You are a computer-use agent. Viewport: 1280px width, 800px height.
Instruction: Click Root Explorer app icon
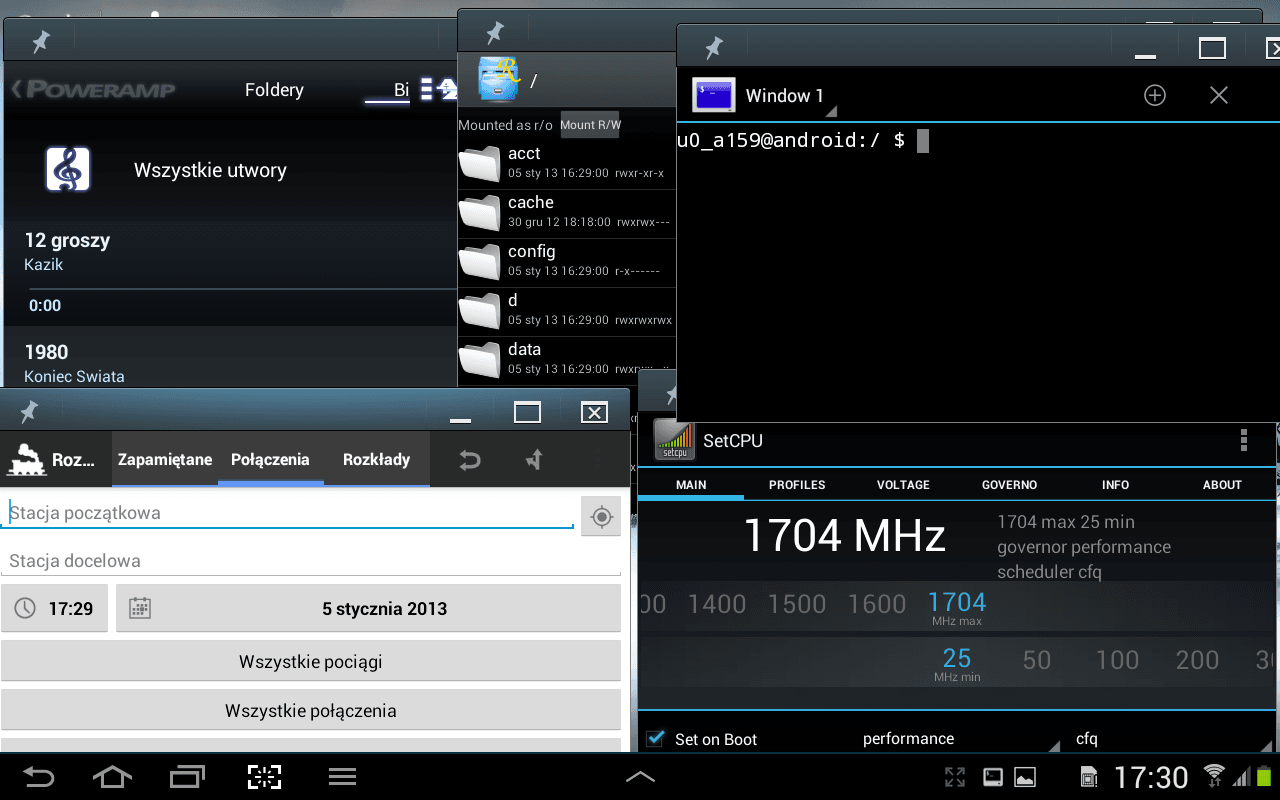coord(499,79)
